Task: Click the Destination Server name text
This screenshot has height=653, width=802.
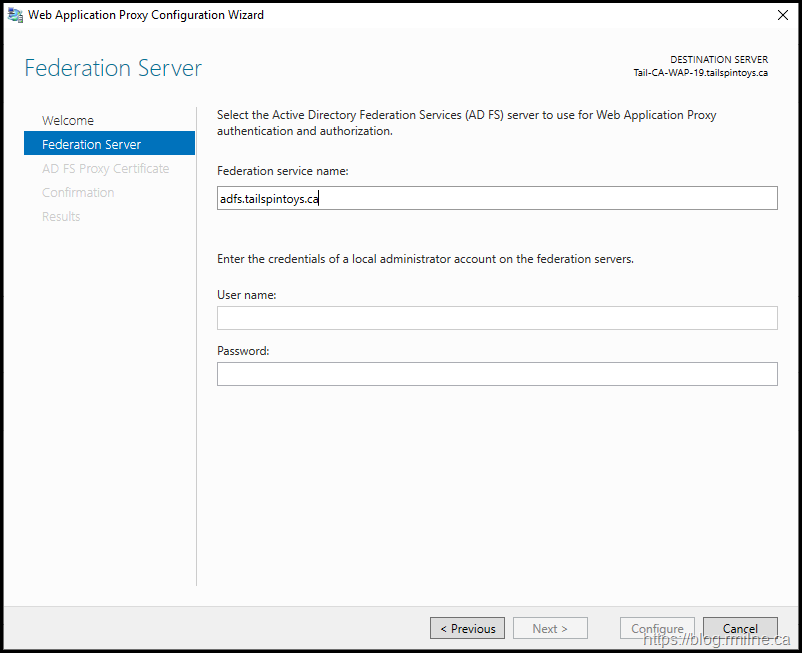Action: coord(700,73)
